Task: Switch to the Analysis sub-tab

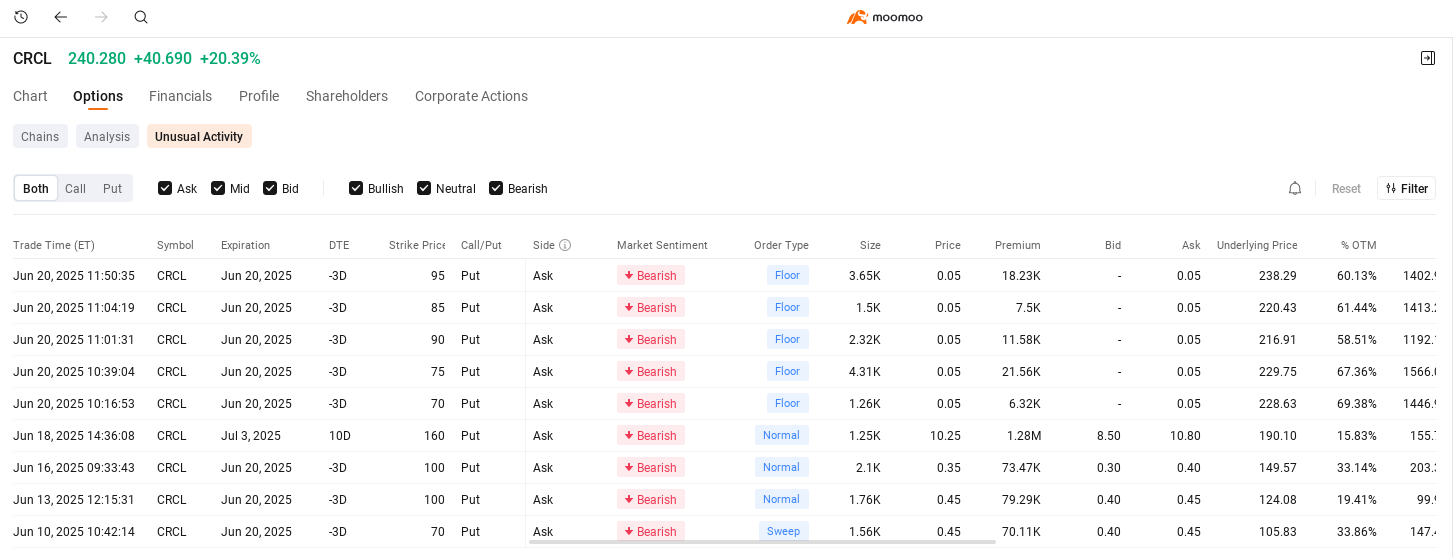Action: [x=107, y=136]
